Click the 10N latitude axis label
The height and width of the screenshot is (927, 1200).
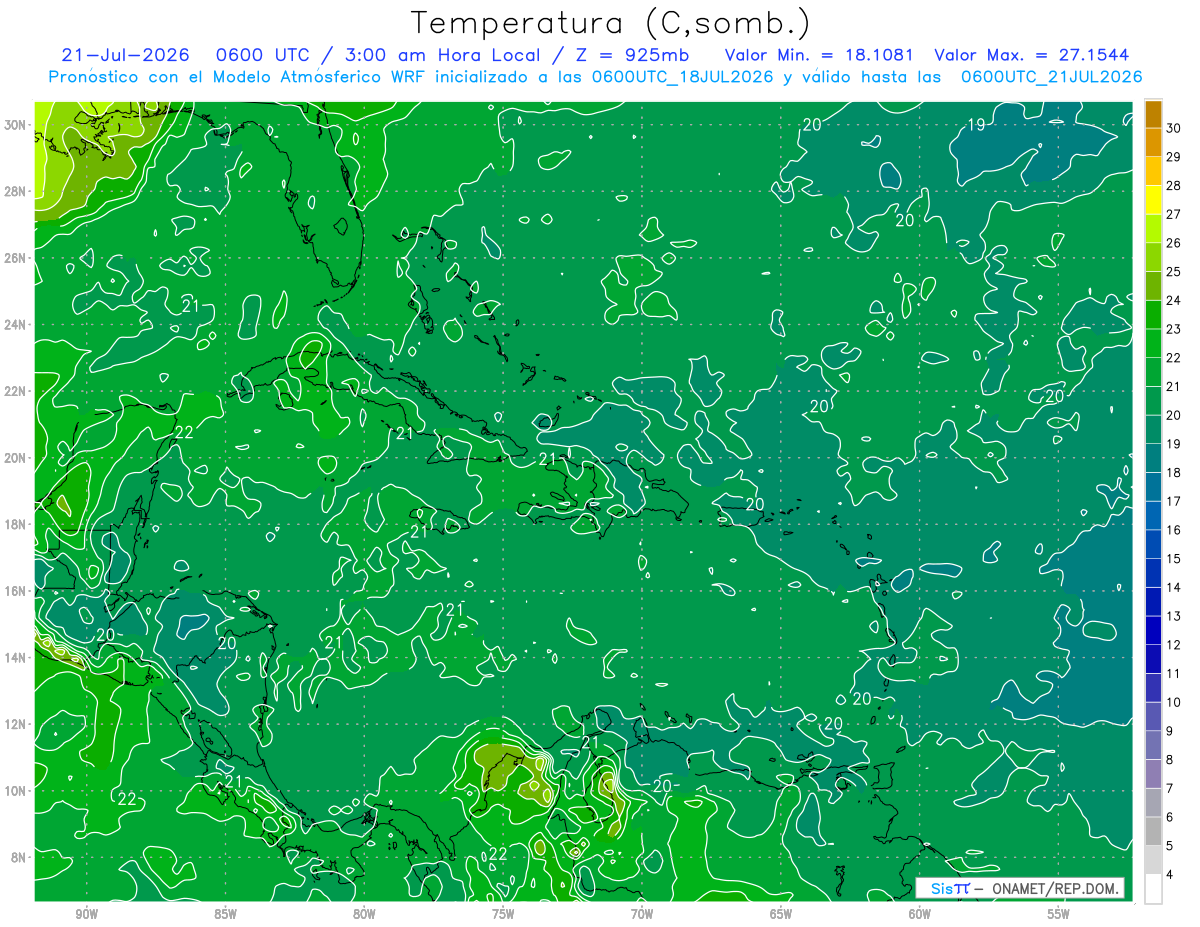click(14, 790)
